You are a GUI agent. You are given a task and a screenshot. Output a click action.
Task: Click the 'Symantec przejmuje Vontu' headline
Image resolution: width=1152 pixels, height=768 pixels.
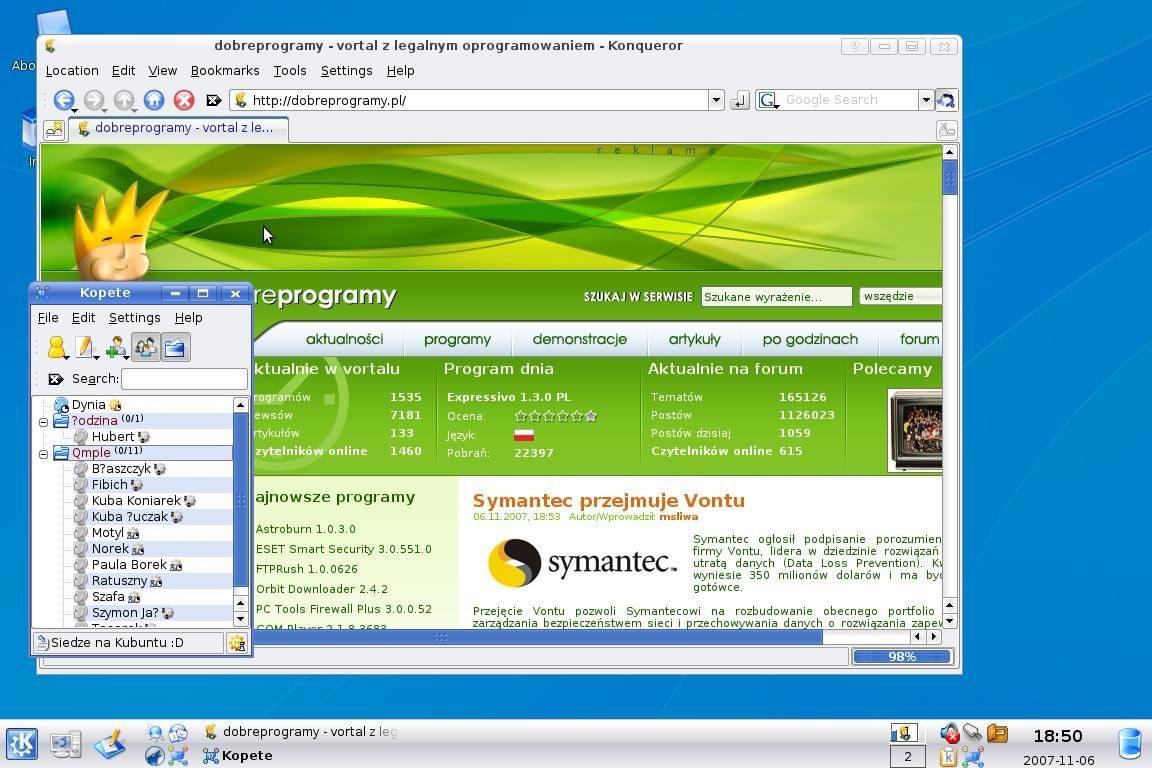coord(608,501)
